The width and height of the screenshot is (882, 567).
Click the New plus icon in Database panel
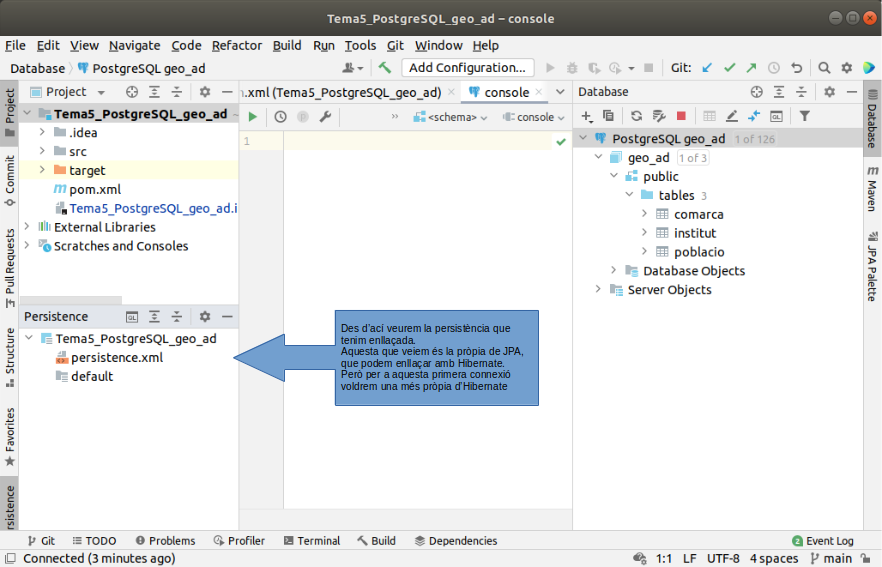[x=587, y=116]
